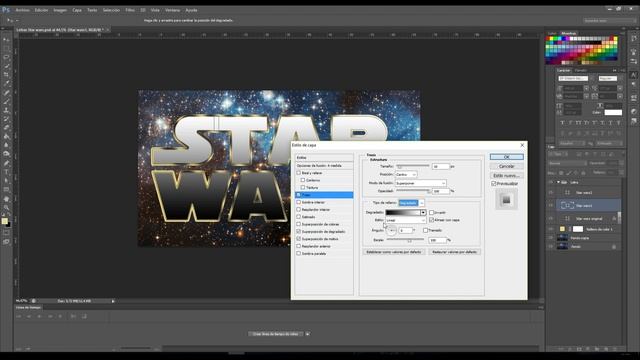This screenshot has width=640, height=360.
Task: Open the Archivo menu
Action: click(22, 10)
